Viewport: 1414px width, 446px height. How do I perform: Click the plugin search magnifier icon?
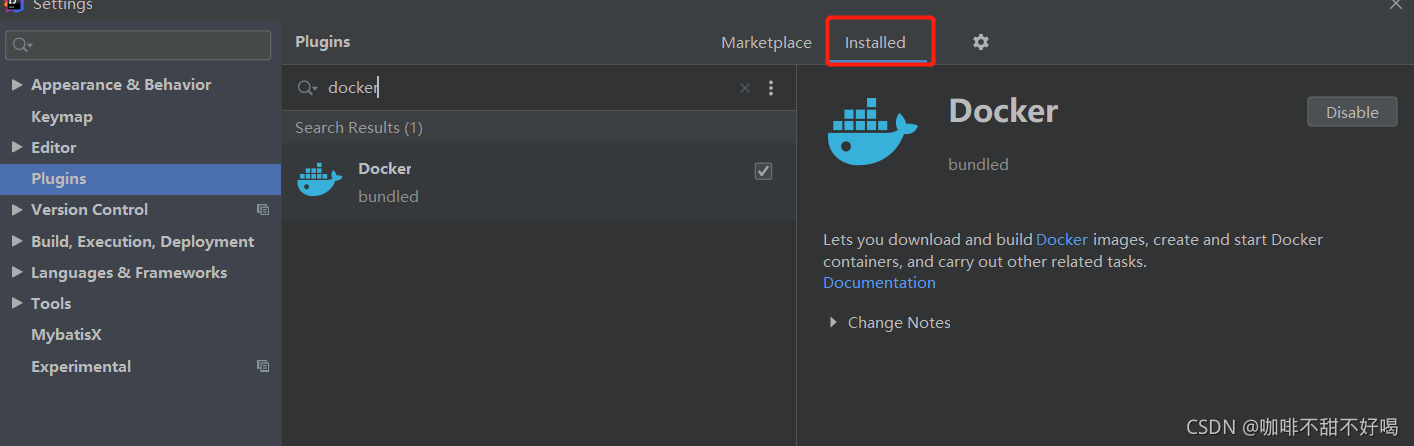point(308,88)
